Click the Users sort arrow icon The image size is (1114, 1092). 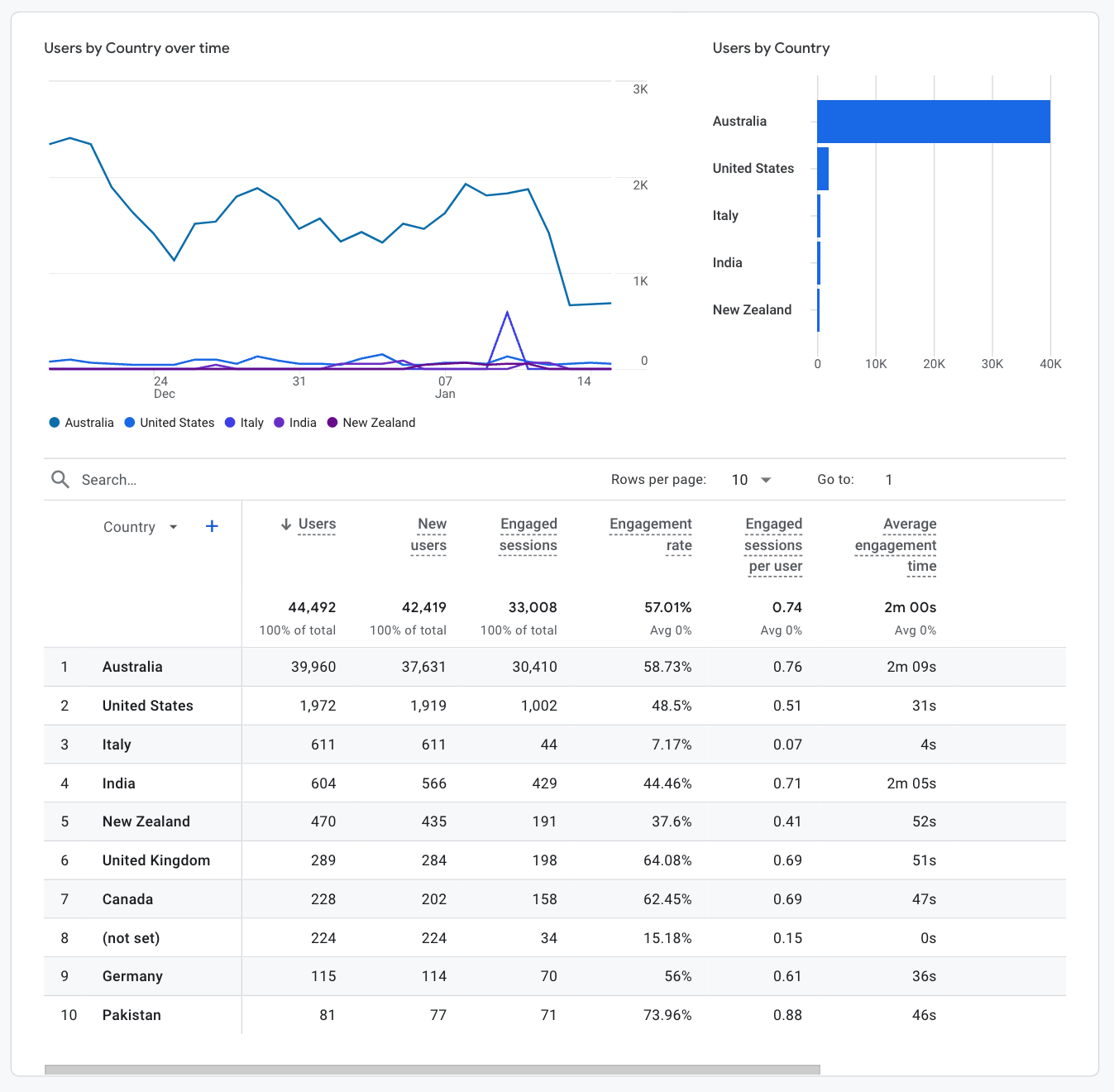(x=286, y=524)
